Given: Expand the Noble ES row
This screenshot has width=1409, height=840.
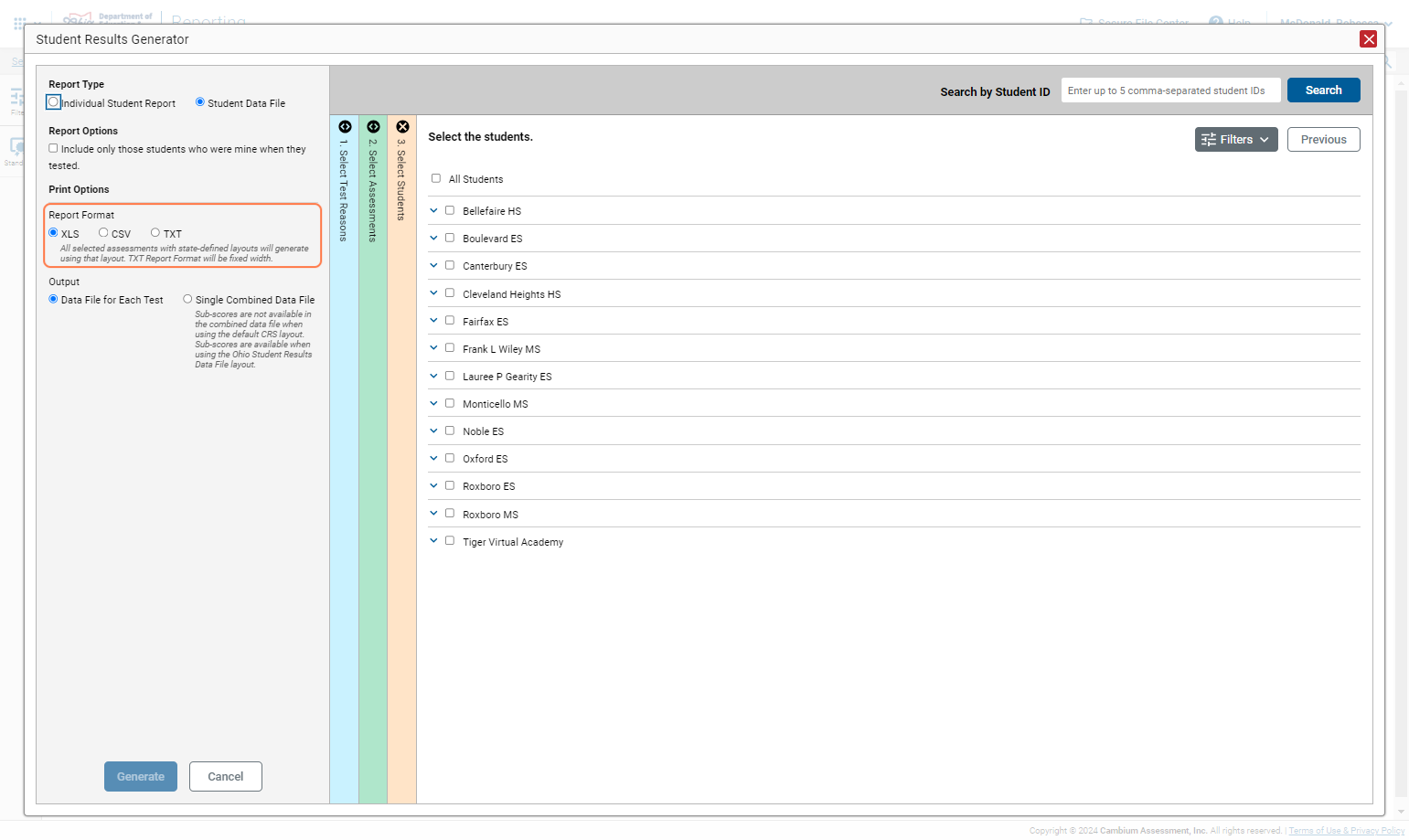Looking at the screenshot, I should [433, 431].
